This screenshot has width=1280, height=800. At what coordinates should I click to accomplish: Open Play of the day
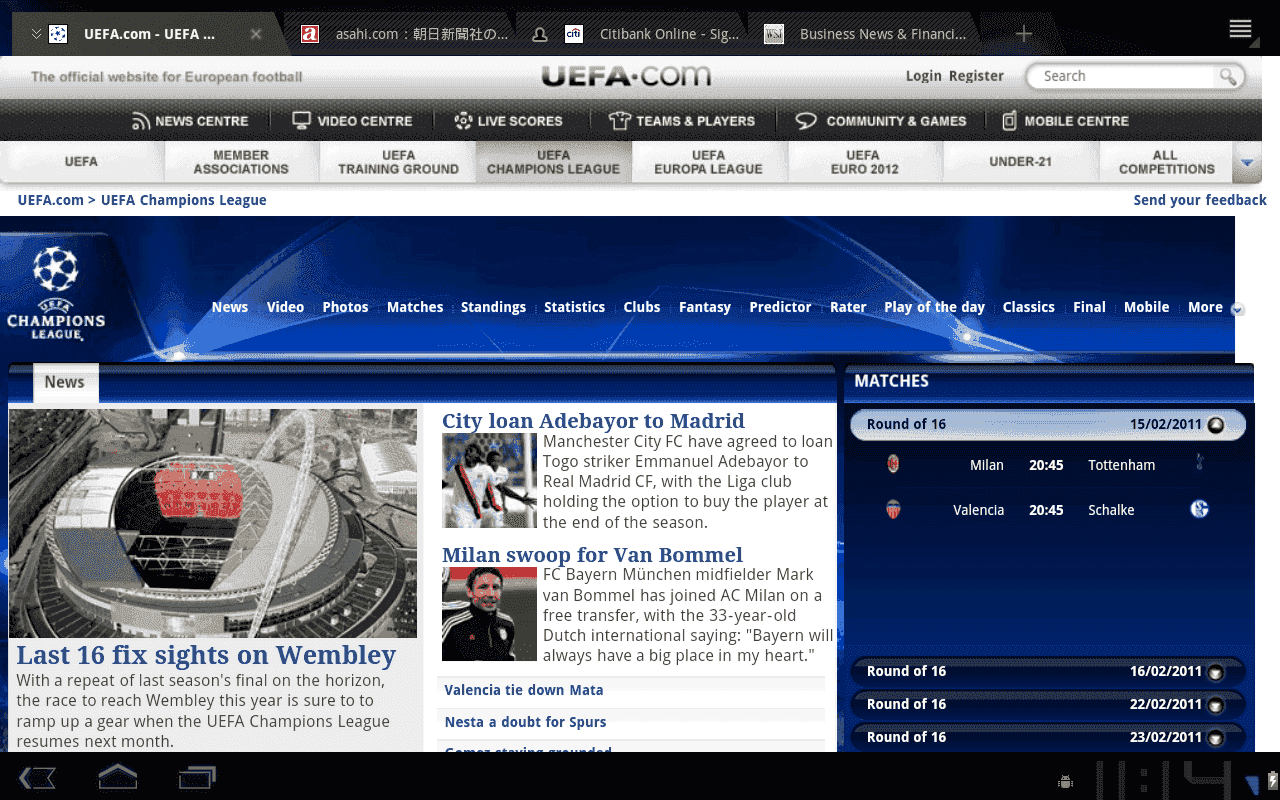(x=934, y=307)
